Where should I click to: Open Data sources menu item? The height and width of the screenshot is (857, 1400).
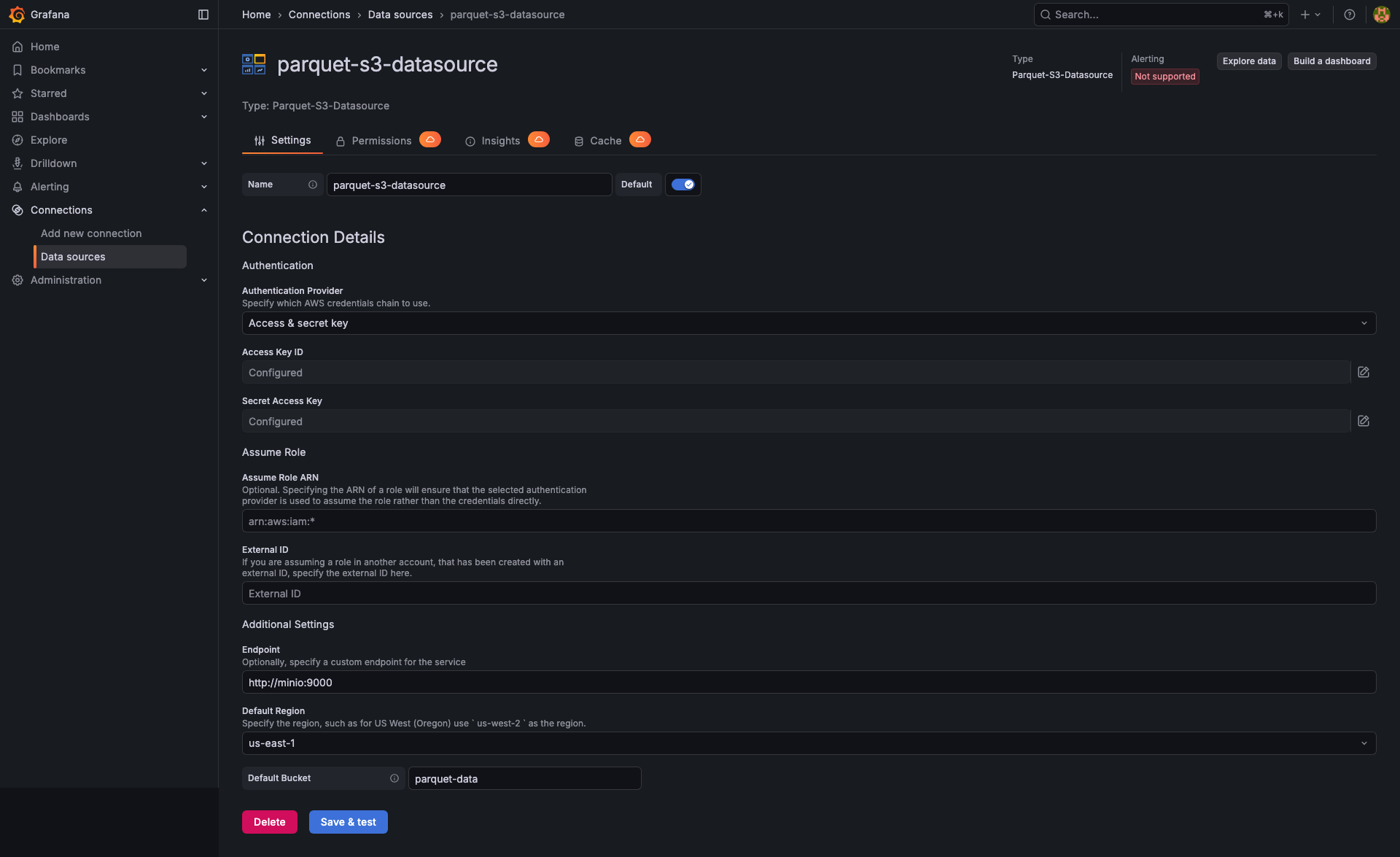110,257
